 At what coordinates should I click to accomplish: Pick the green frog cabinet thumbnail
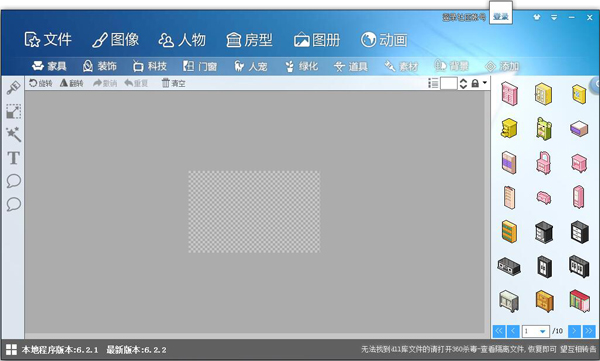pos(544,129)
